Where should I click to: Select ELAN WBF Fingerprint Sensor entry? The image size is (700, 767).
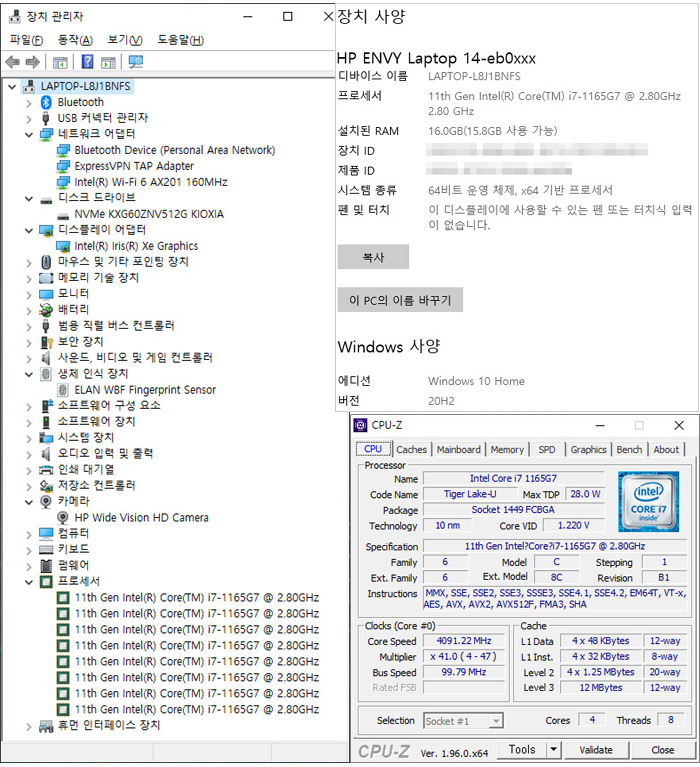[x=145, y=390]
